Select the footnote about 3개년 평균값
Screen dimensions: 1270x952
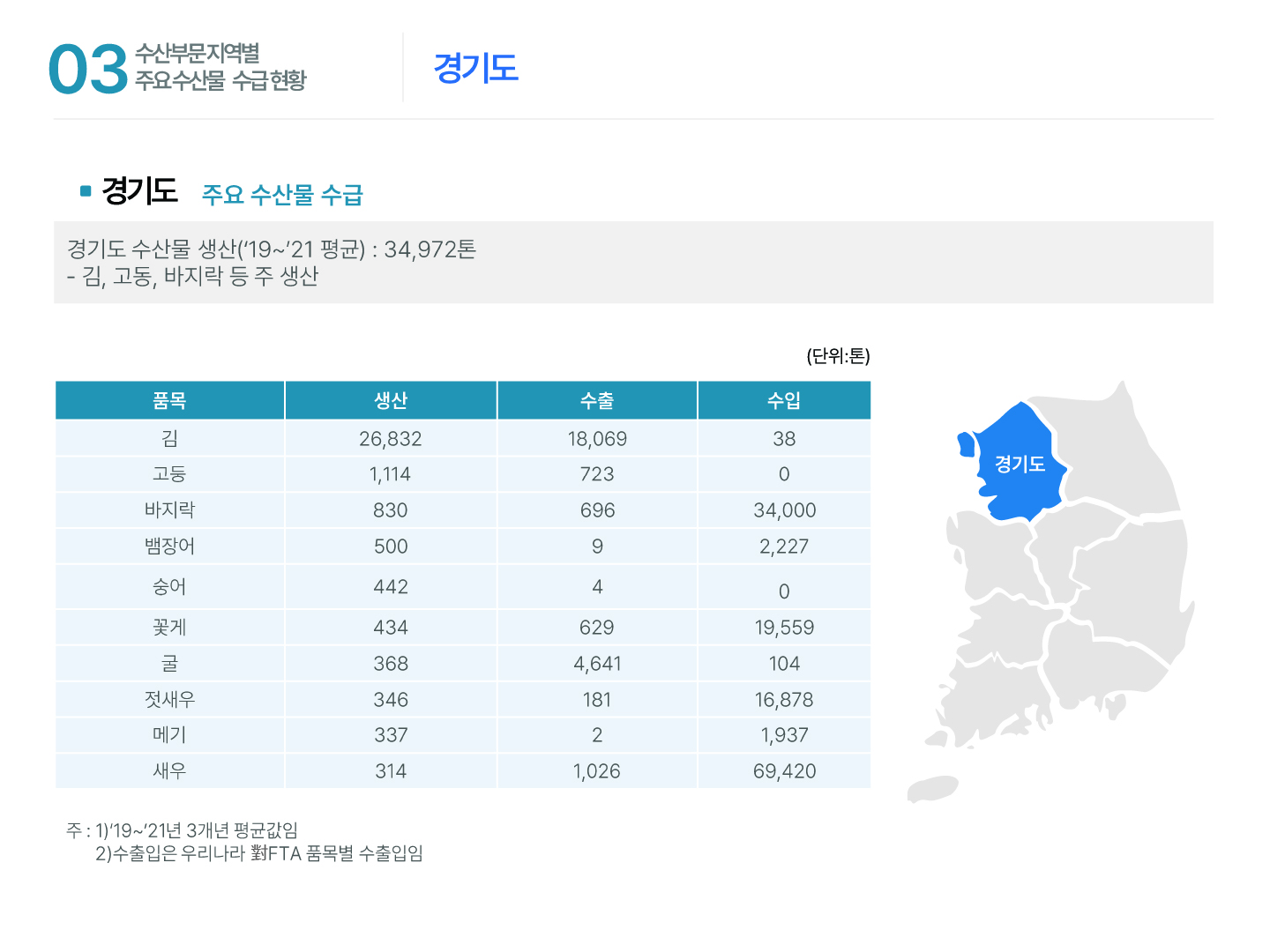point(196,830)
